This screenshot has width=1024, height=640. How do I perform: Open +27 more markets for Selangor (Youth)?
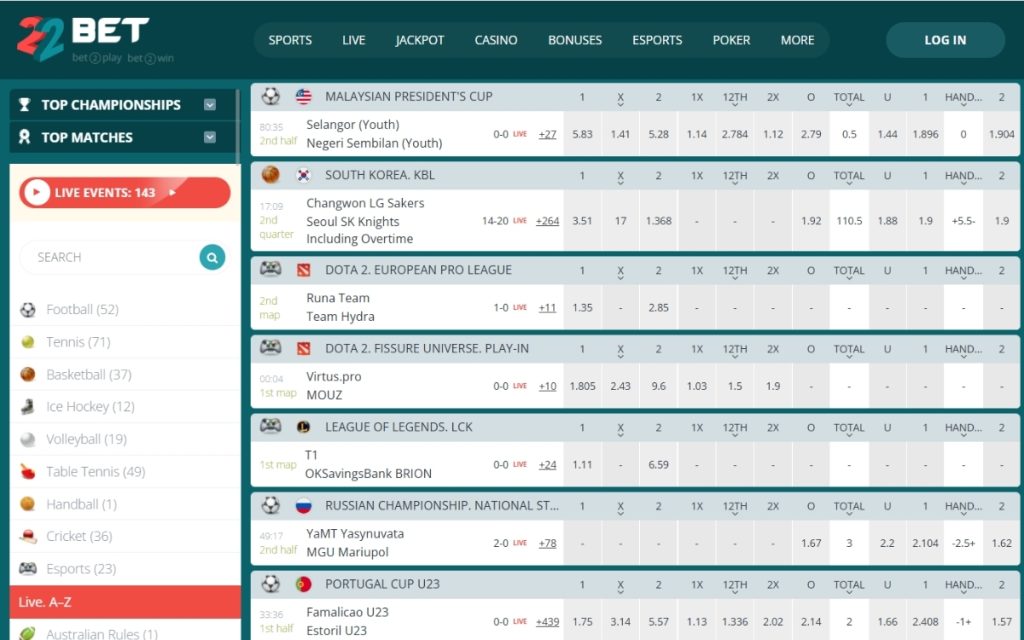click(x=547, y=135)
